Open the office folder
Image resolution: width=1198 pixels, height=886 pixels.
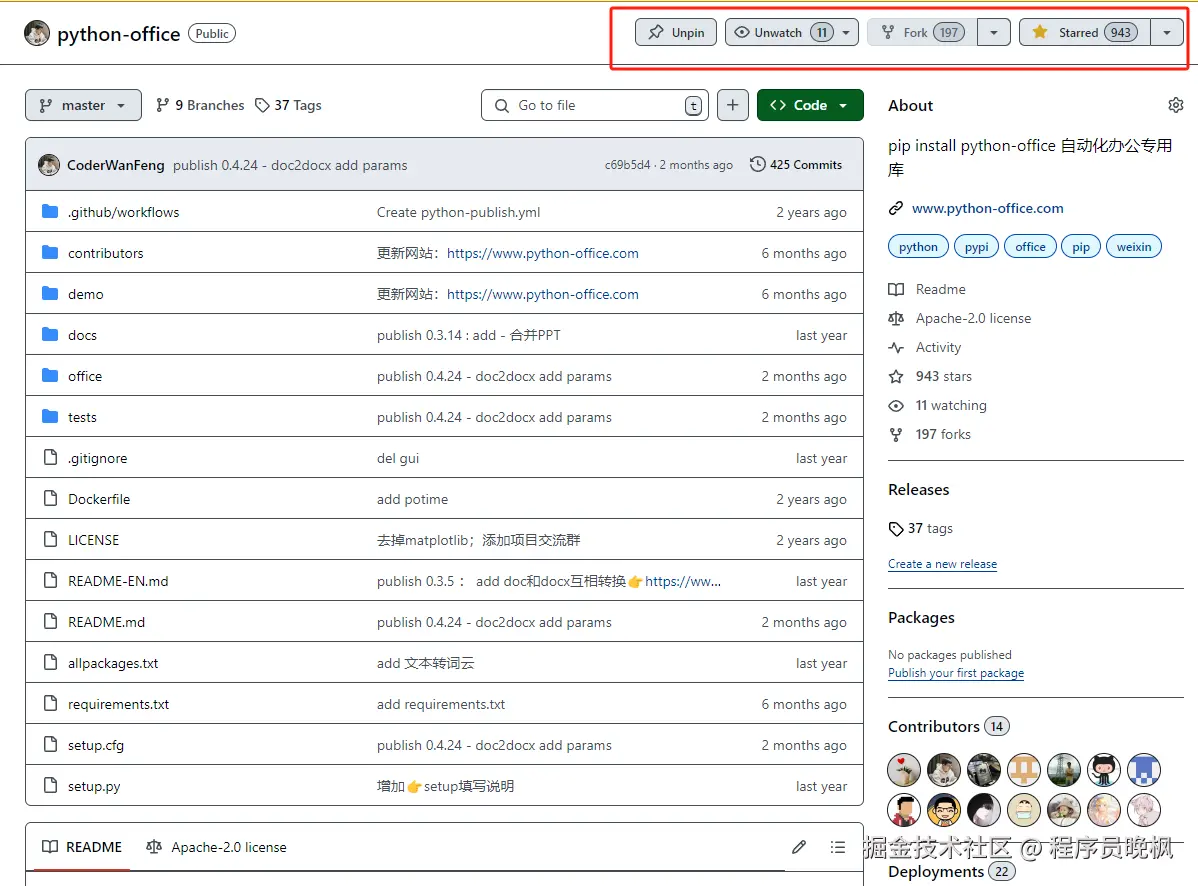[x=85, y=377]
